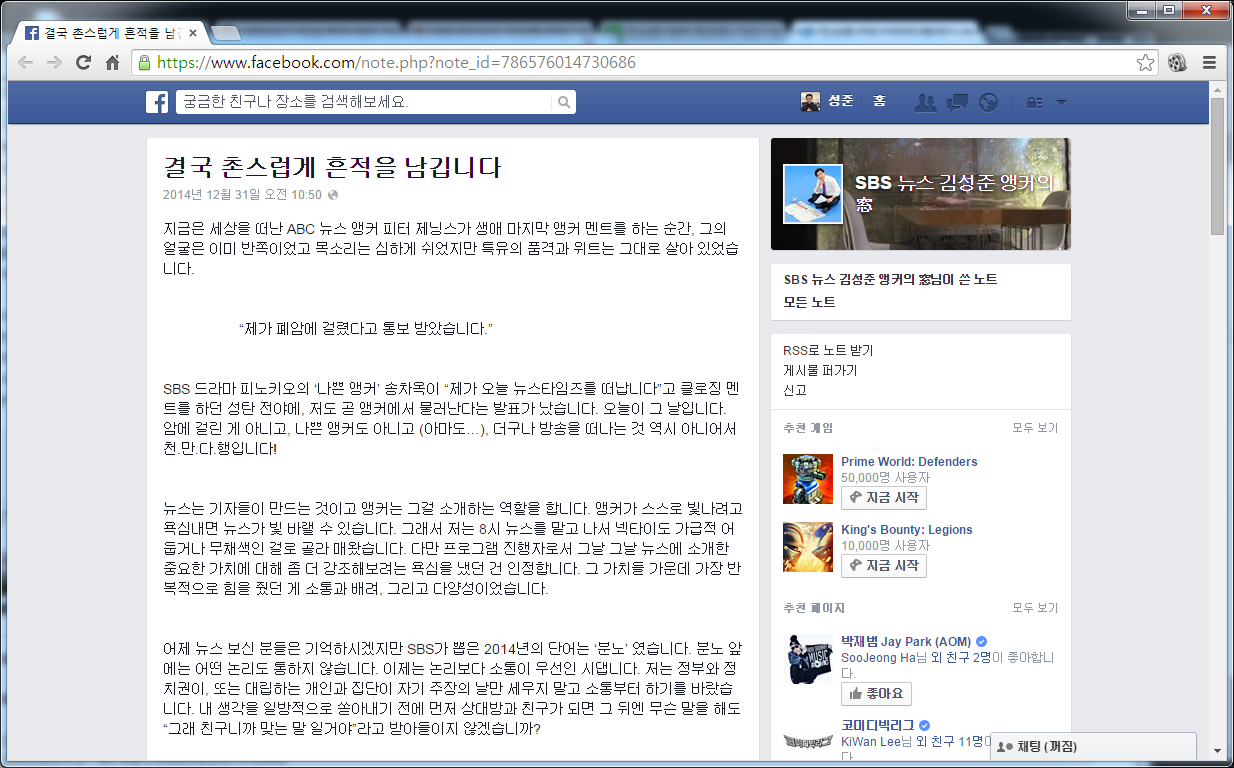This screenshot has width=1234, height=768.
Task: Open 박재범 Jay Park (AOM) link
Action: tap(906, 641)
